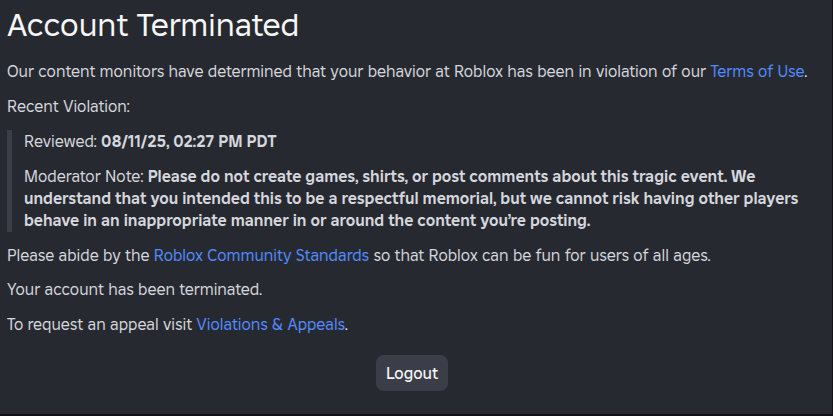833x416 pixels.
Task: Click the phrase 'tragic event' in note
Action: [x=601, y=176]
